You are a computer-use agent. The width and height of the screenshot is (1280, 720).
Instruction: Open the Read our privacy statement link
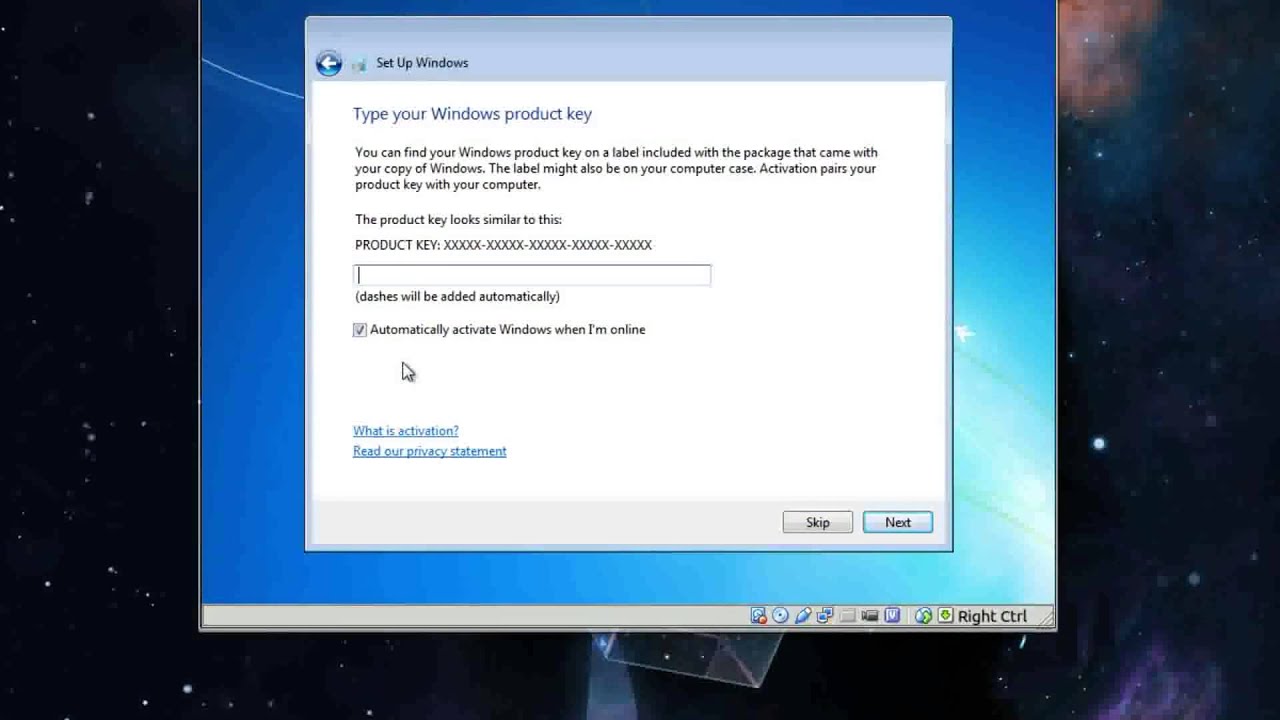pos(430,451)
